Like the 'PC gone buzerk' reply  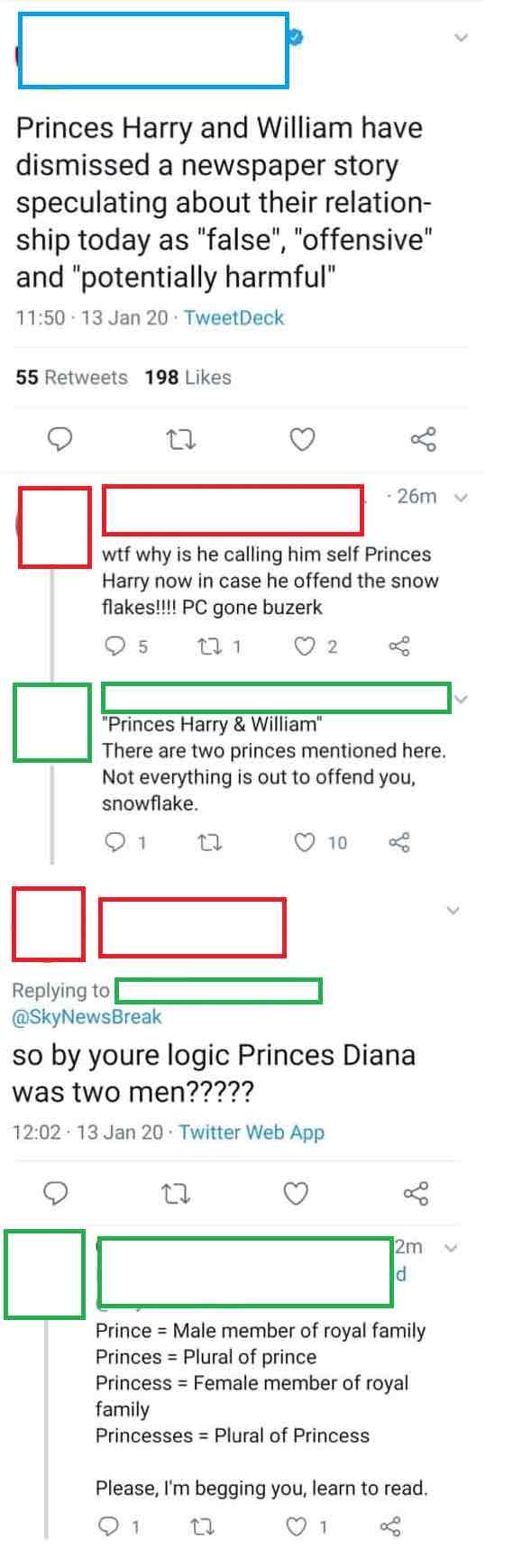click(316, 646)
